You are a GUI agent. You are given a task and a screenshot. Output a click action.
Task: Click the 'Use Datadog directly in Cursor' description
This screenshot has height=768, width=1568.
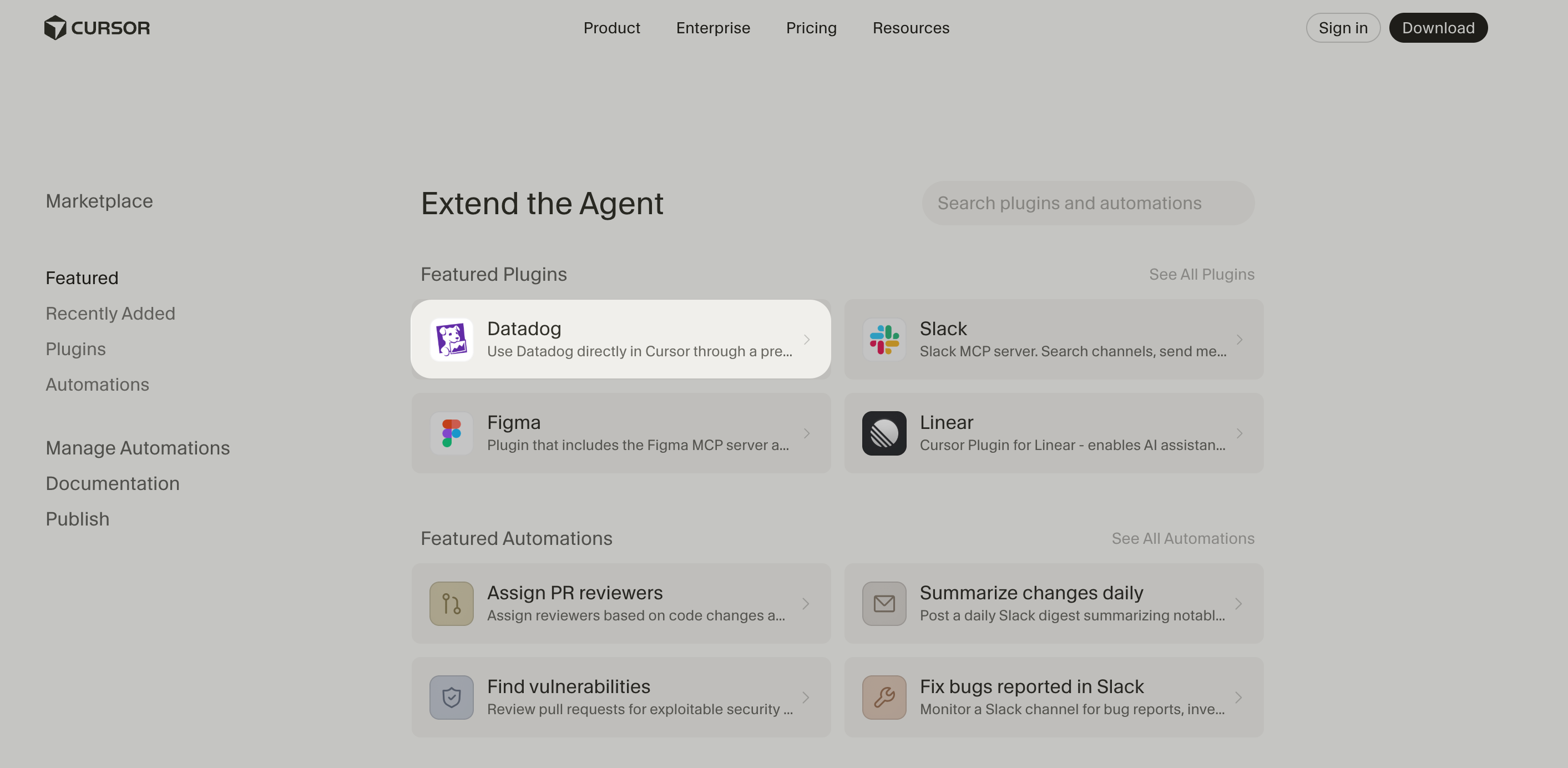[640, 352]
